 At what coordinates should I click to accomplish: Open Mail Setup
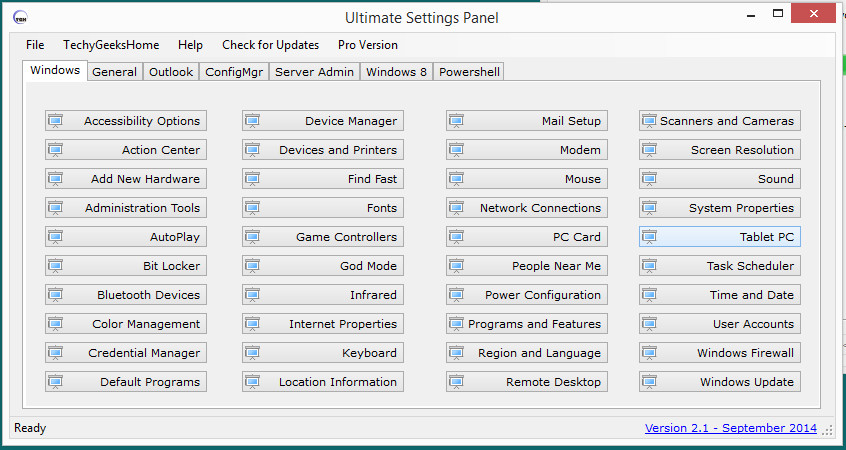tap(527, 121)
